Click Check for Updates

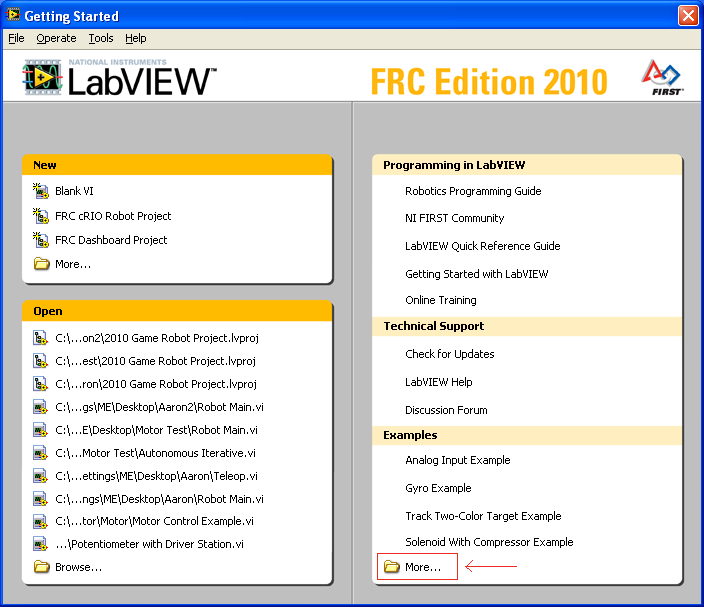pyautogui.click(x=449, y=354)
